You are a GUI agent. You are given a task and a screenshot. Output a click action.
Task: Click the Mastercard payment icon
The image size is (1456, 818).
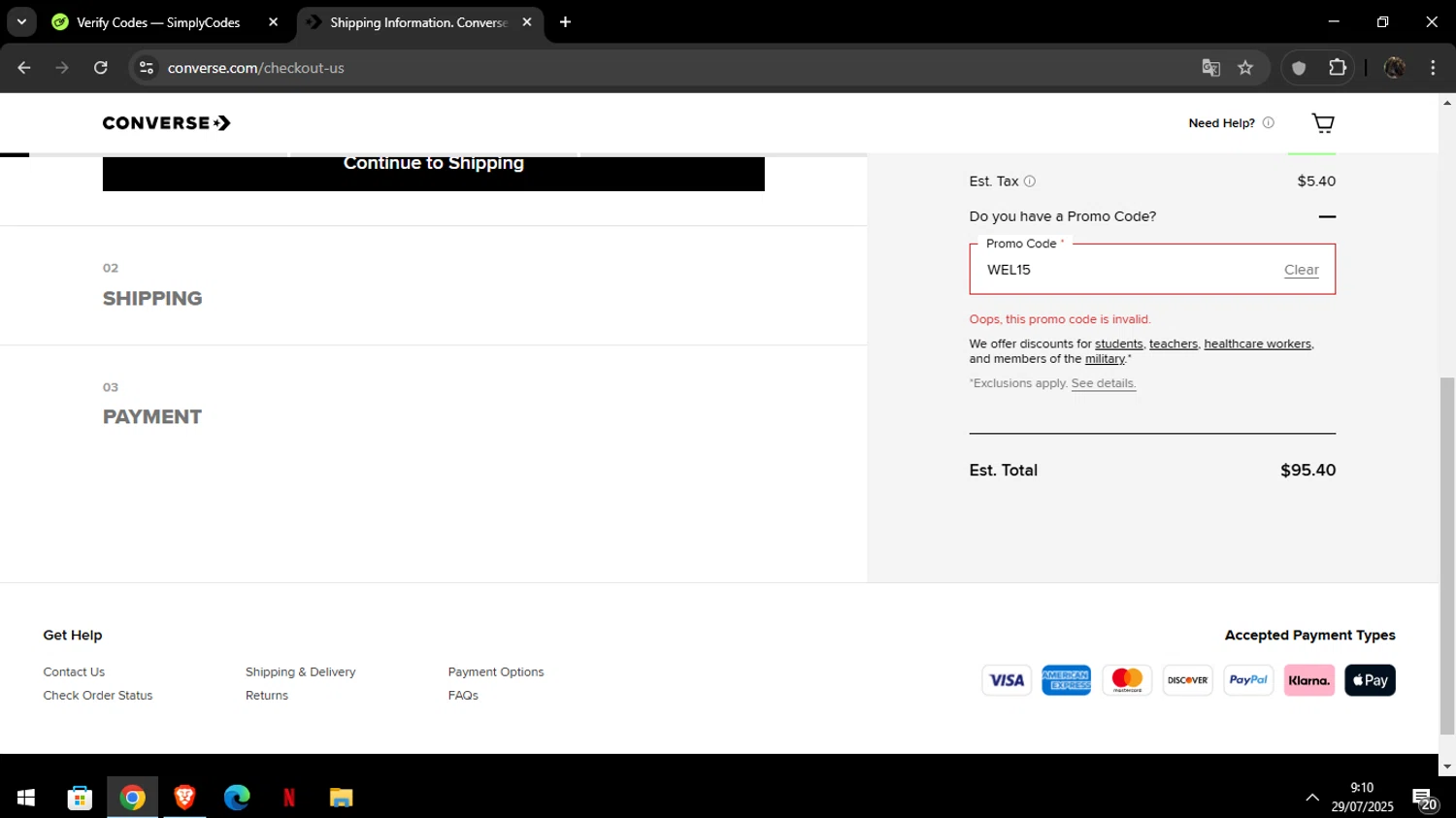[x=1127, y=680]
